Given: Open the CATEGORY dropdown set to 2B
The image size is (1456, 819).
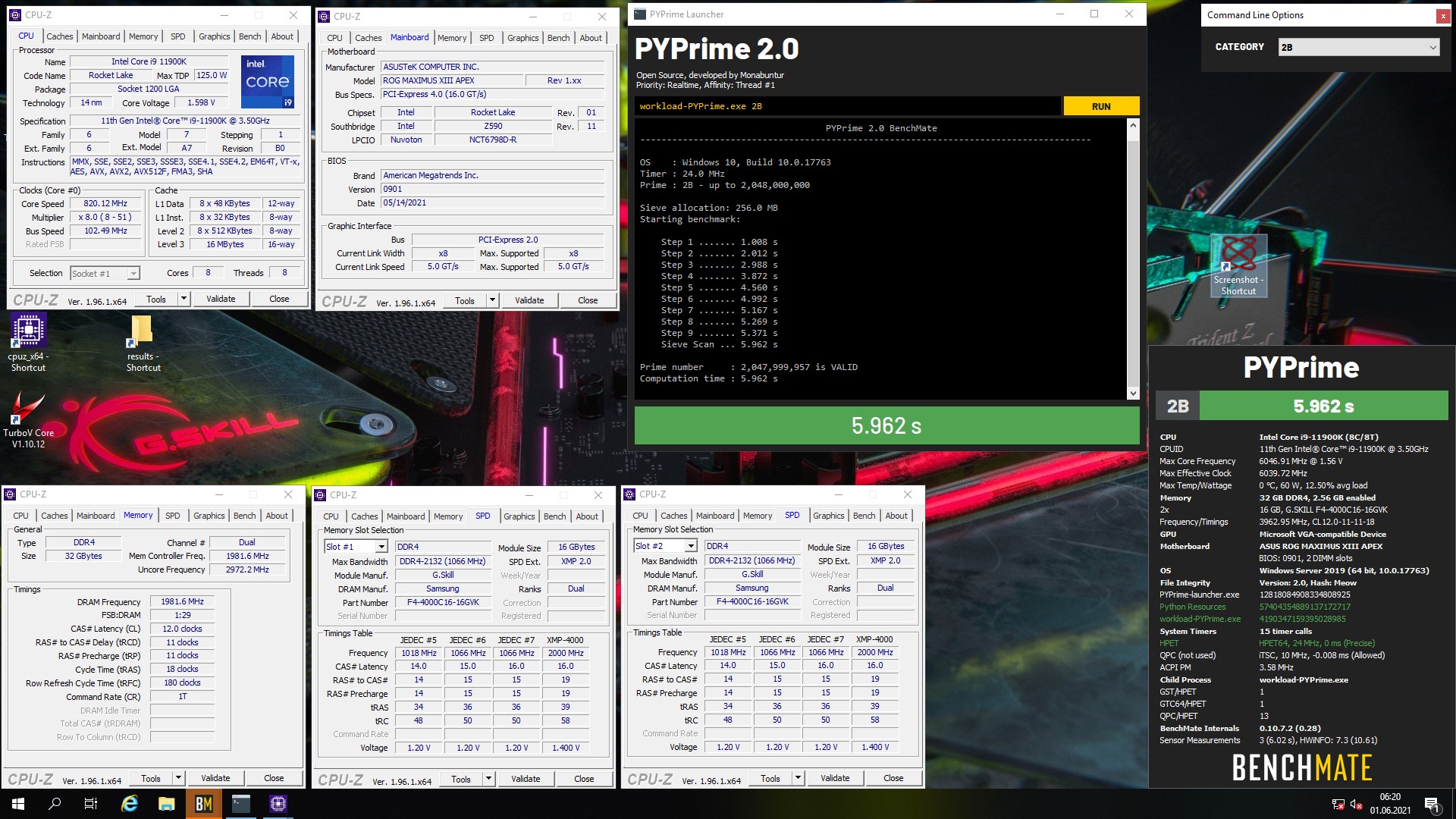Looking at the screenshot, I should coord(1358,47).
